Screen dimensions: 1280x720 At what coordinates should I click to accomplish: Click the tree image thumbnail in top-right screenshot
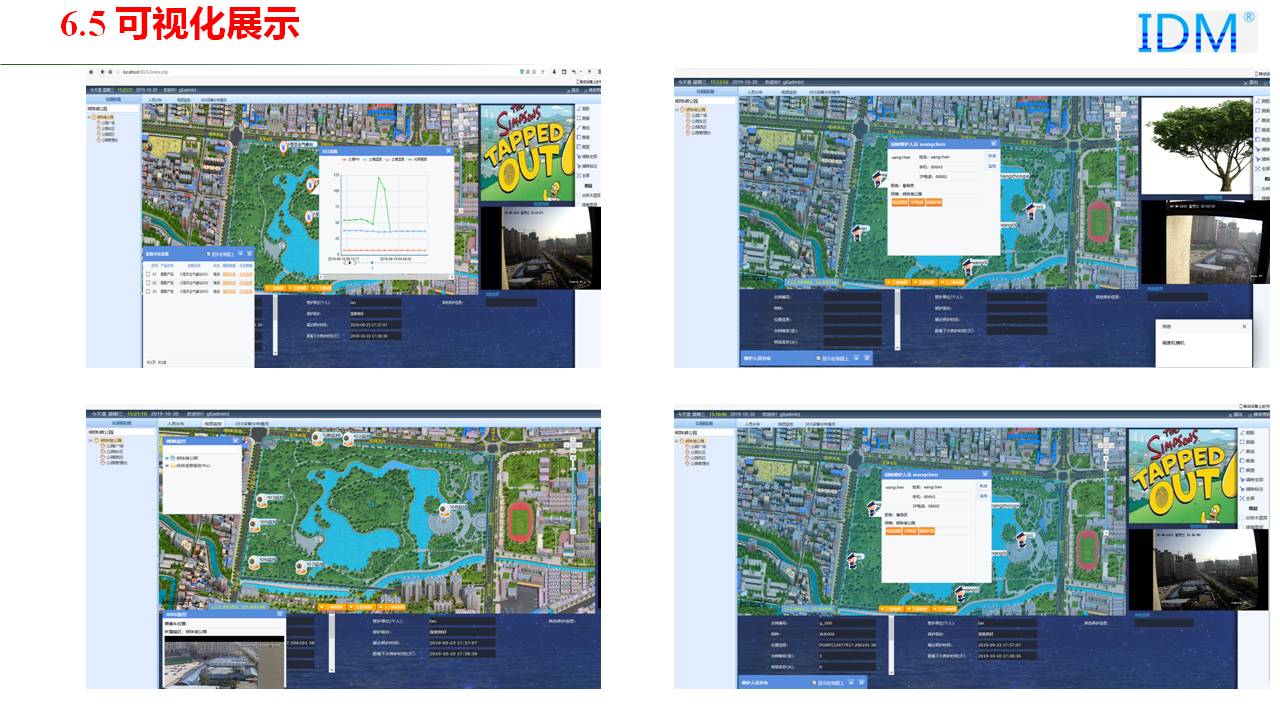click(x=1196, y=143)
